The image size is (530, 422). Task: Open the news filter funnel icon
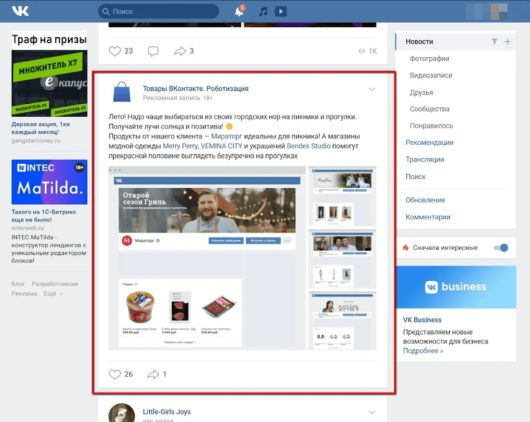[x=494, y=42]
